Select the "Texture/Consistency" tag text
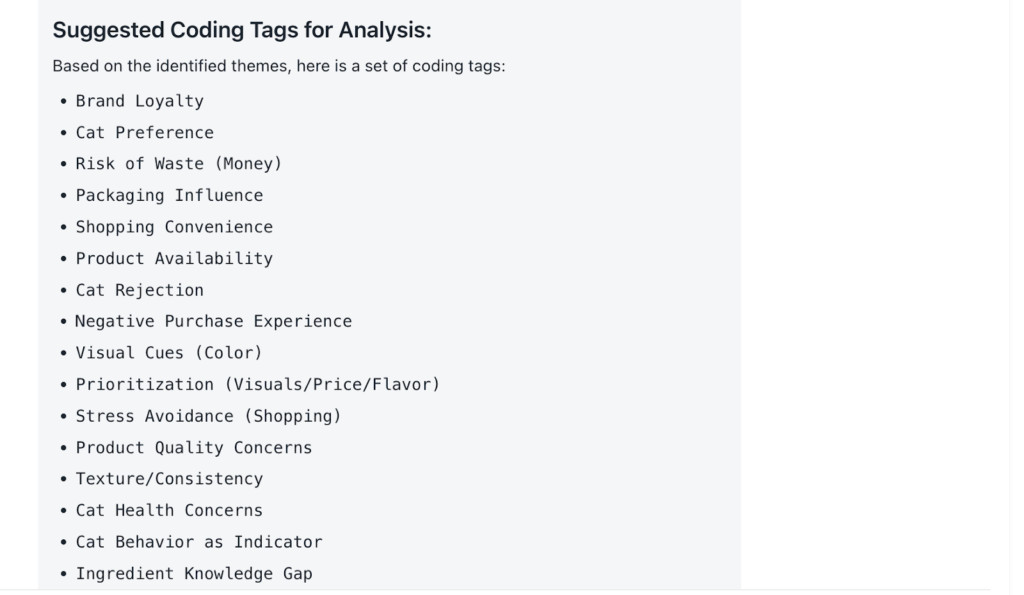Screen dimensions: 1024x595 [169, 479]
